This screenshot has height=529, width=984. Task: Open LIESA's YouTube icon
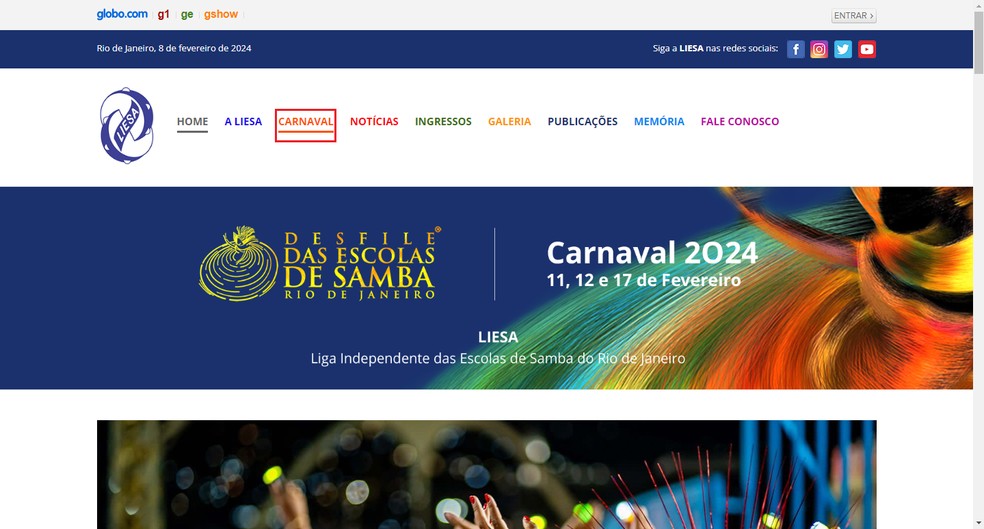click(x=867, y=49)
